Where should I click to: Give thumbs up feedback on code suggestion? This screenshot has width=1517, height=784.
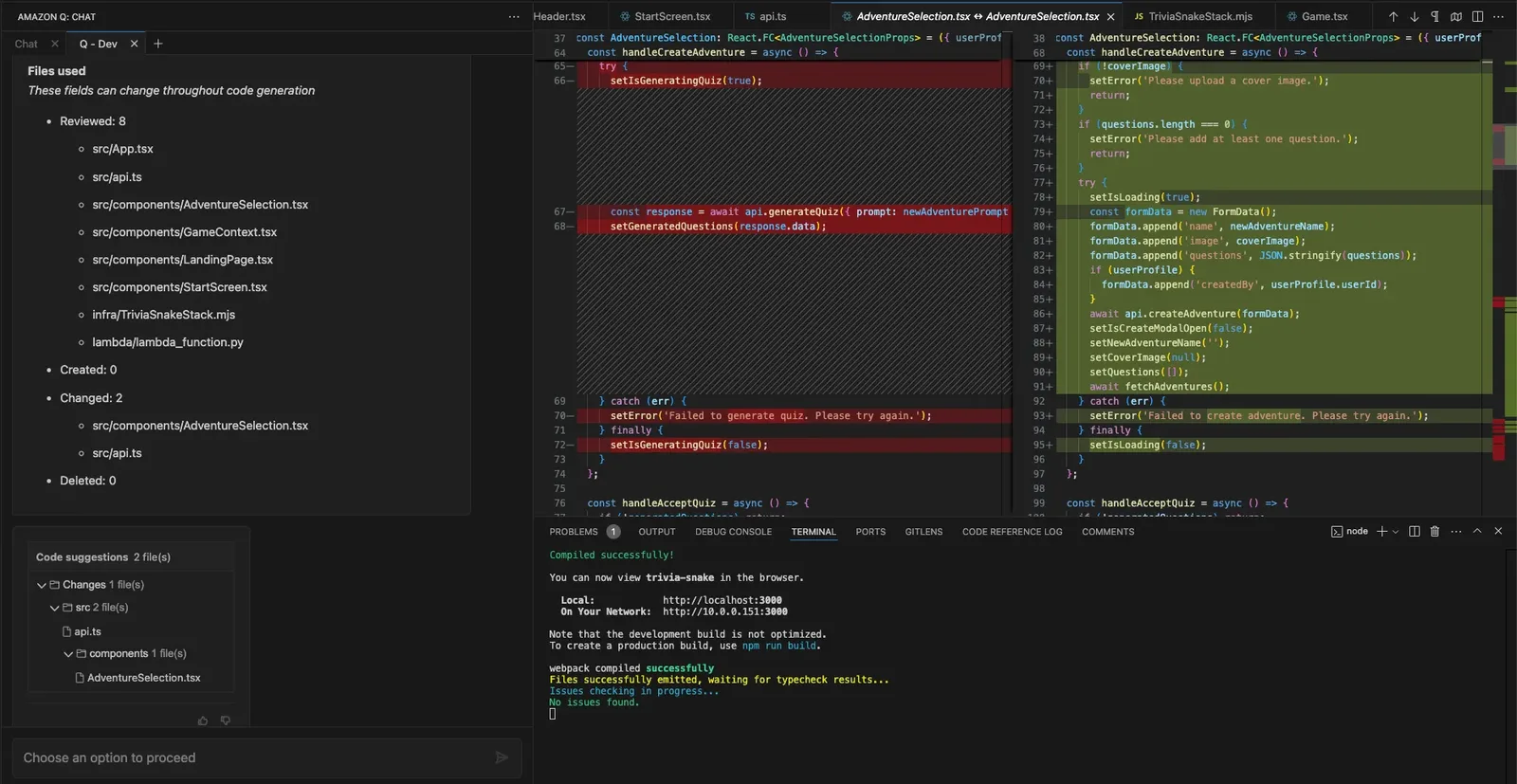[x=203, y=720]
